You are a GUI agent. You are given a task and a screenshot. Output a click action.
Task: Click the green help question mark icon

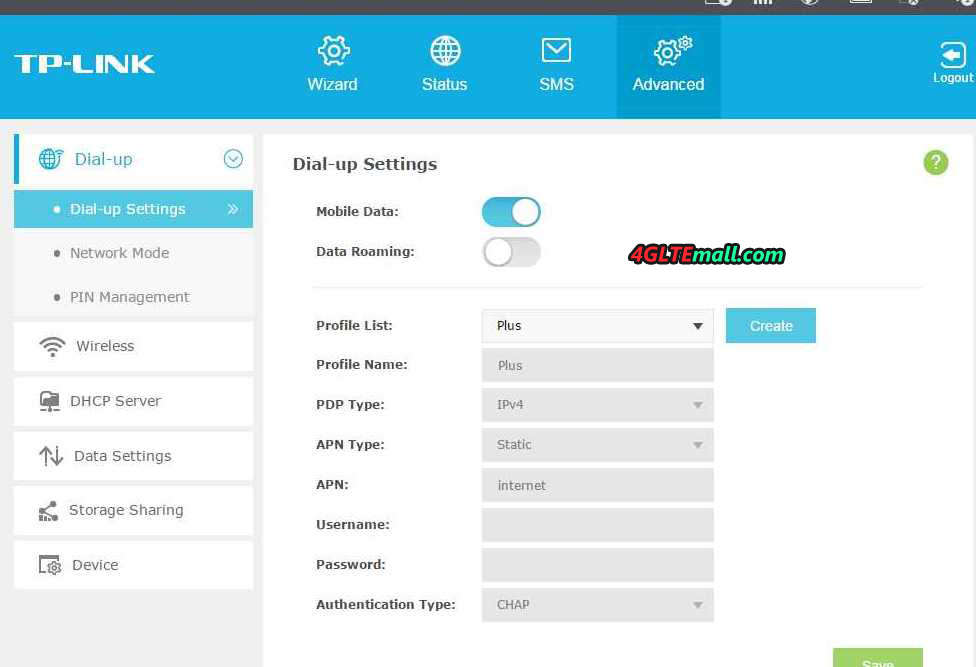[x=935, y=163]
